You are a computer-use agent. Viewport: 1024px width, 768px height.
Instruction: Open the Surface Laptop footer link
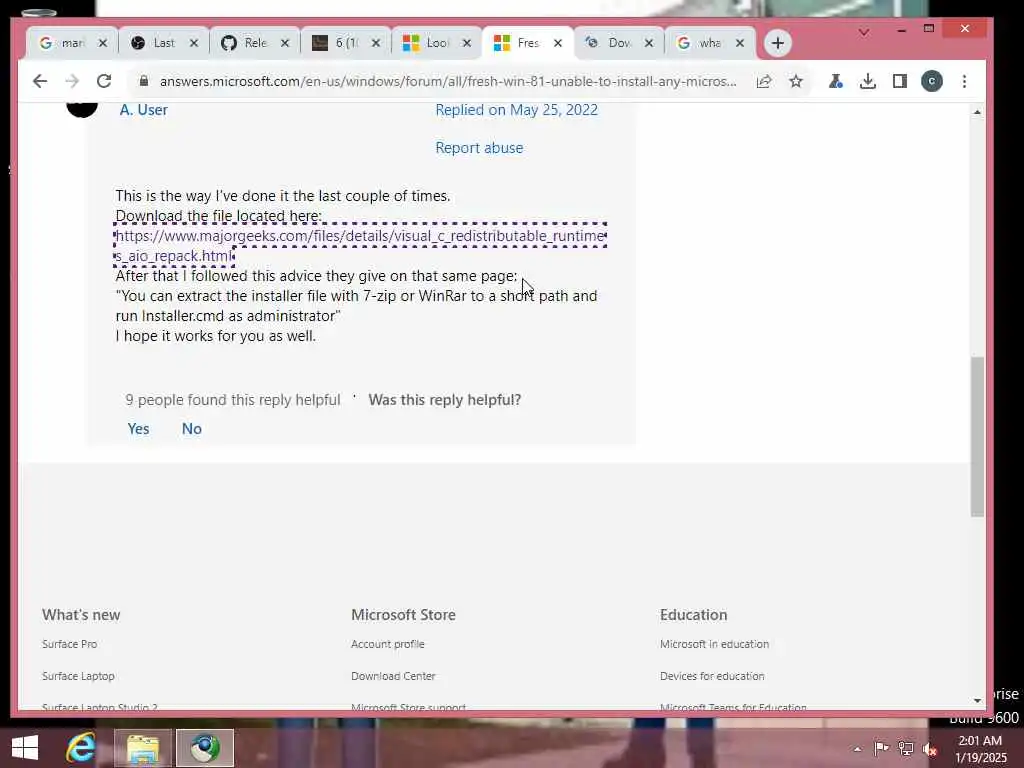[x=78, y=676]
